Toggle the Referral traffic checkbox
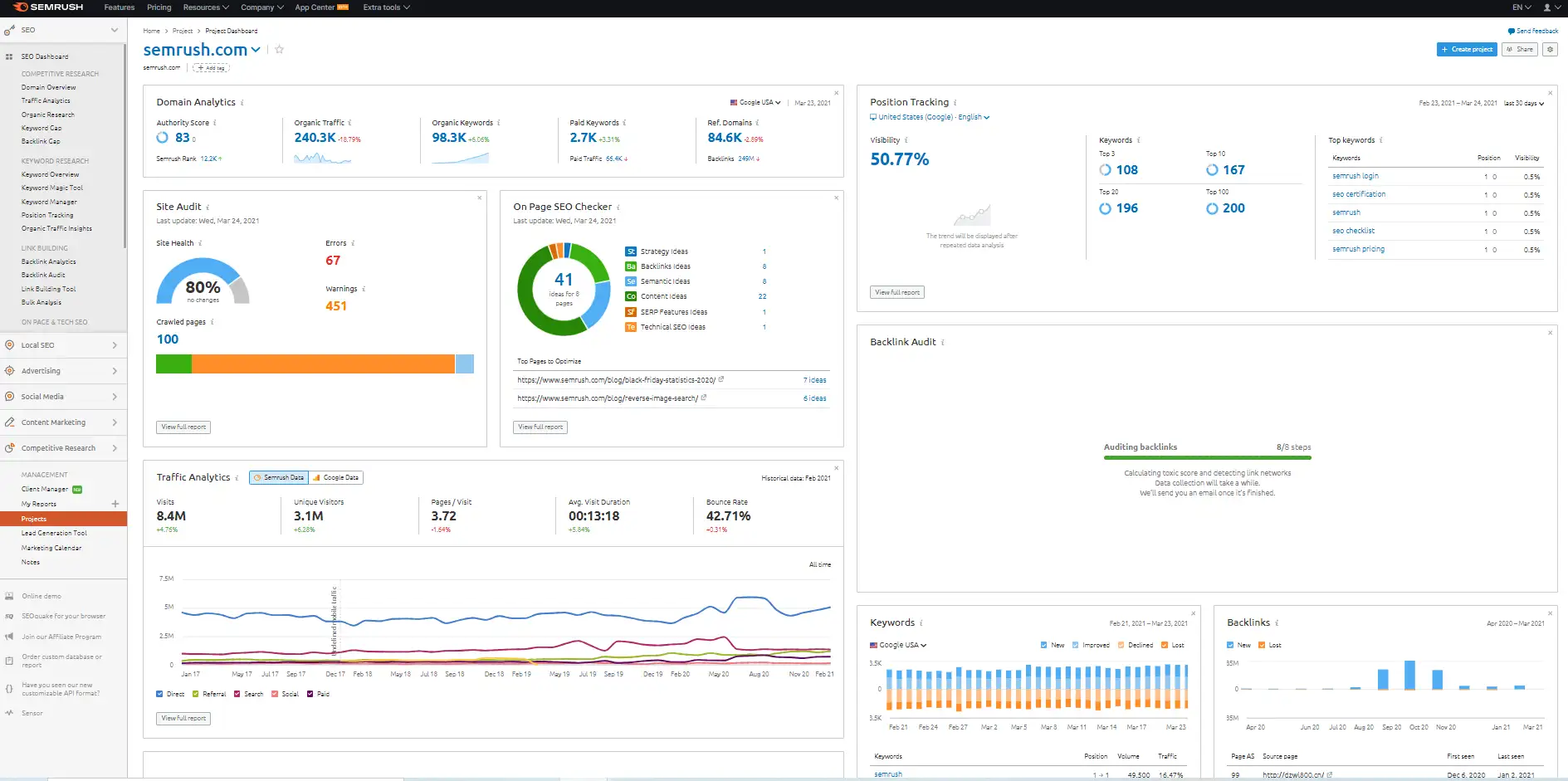 pyautogui.click(x=196, y=694)
